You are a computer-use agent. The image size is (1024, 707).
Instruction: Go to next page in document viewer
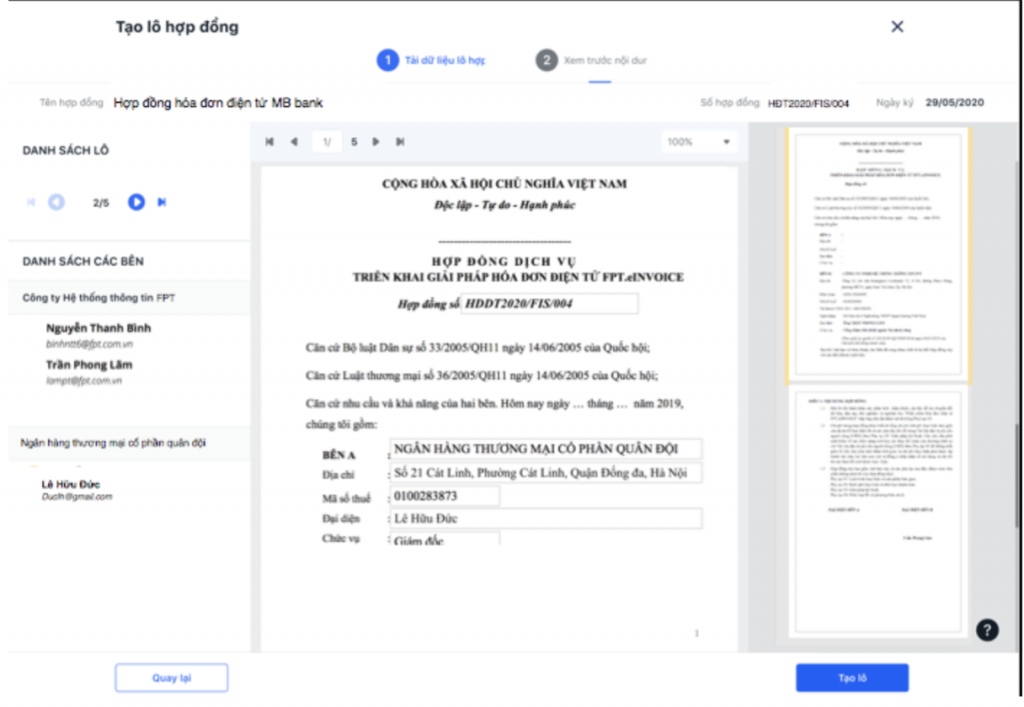click(x=376, y=142)
